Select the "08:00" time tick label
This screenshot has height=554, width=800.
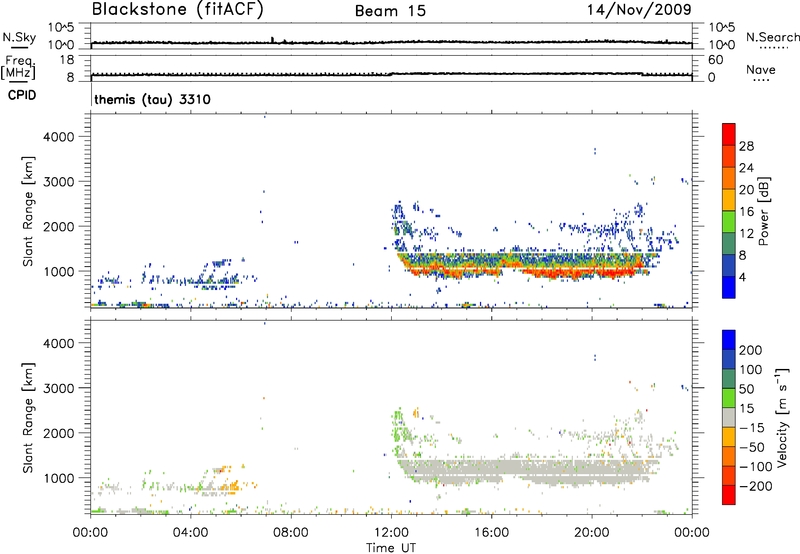[x=291, y=533]
